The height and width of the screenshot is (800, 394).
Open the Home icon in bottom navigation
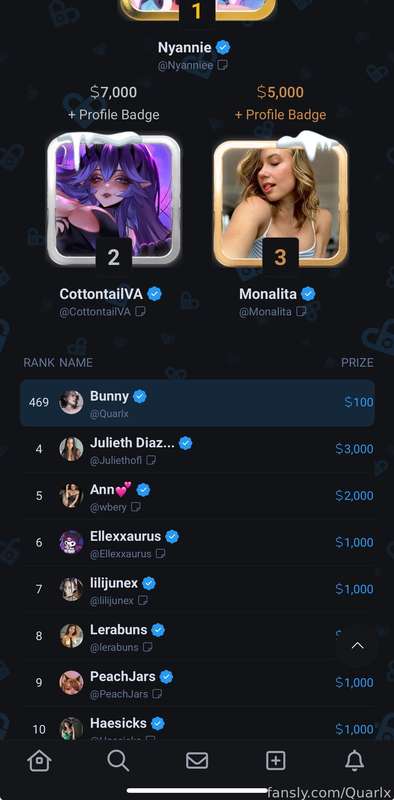tap(39, 761)
